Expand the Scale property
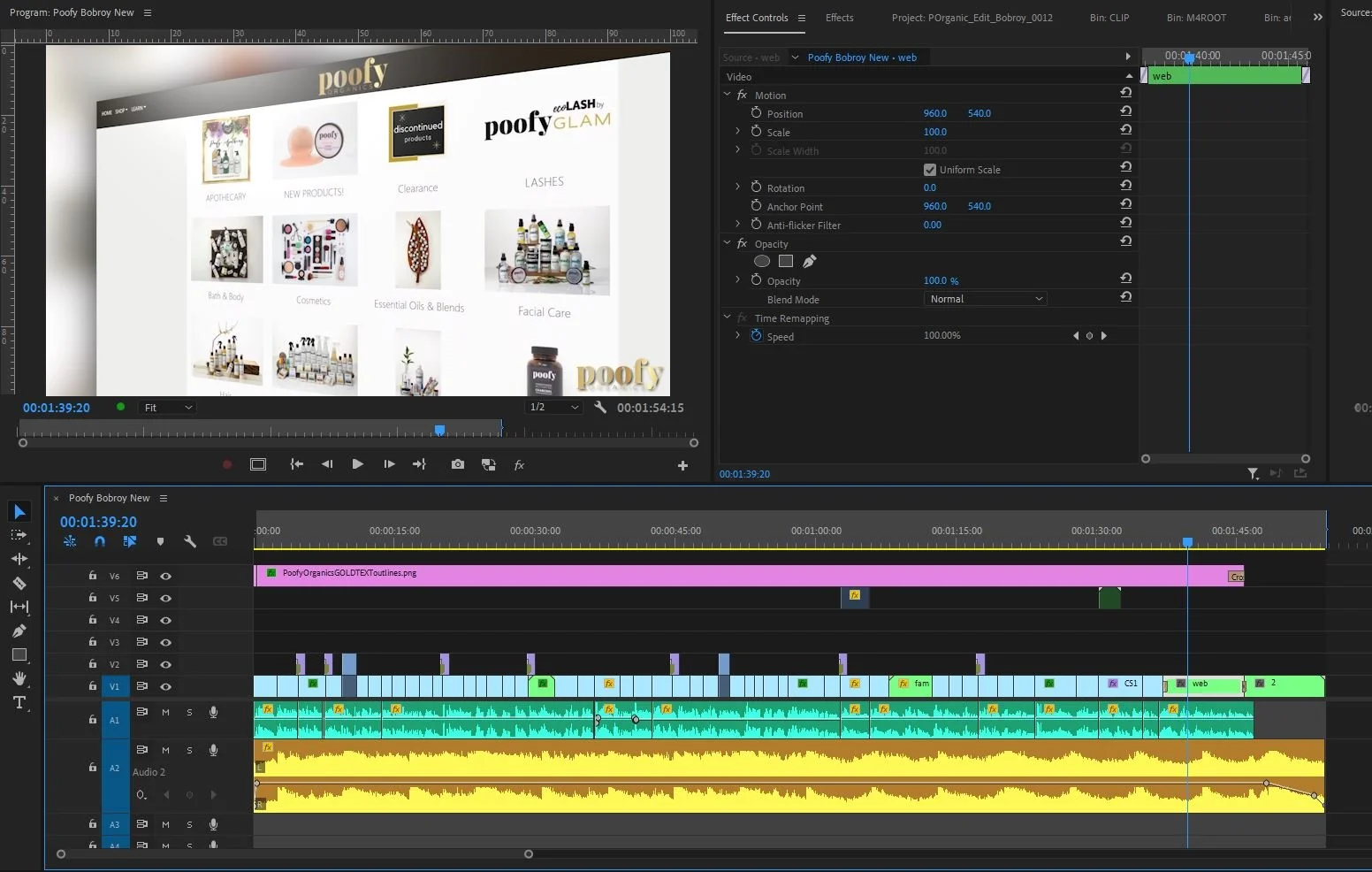 [737, 131]
